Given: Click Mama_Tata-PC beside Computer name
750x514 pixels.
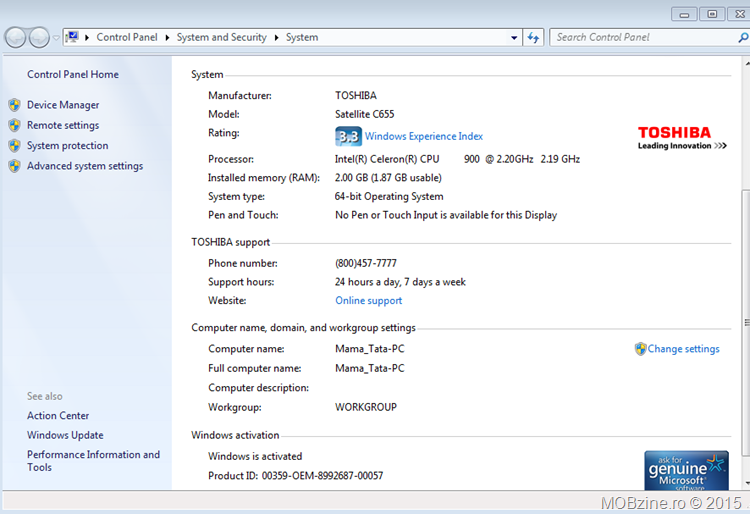Looking at the screenshot, I should [x=370, y=349].
